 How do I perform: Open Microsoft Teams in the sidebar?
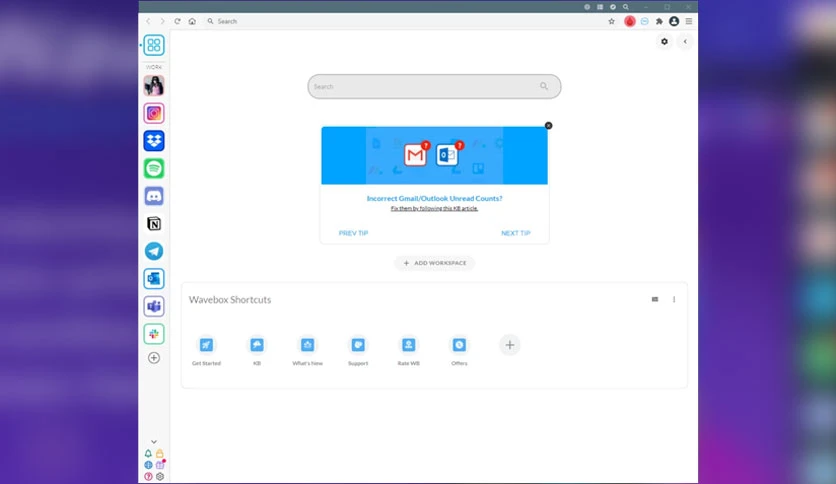click(x=154, y=306)
